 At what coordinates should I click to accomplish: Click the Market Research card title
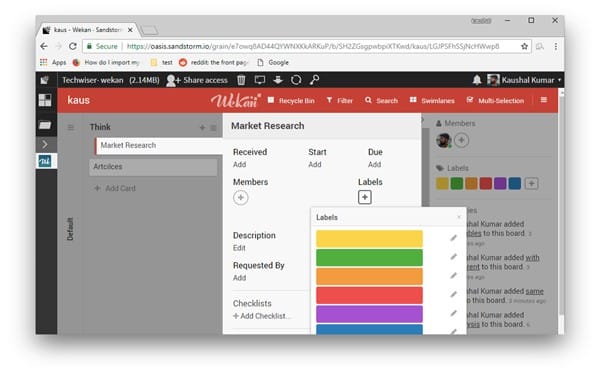coord(267,126)
